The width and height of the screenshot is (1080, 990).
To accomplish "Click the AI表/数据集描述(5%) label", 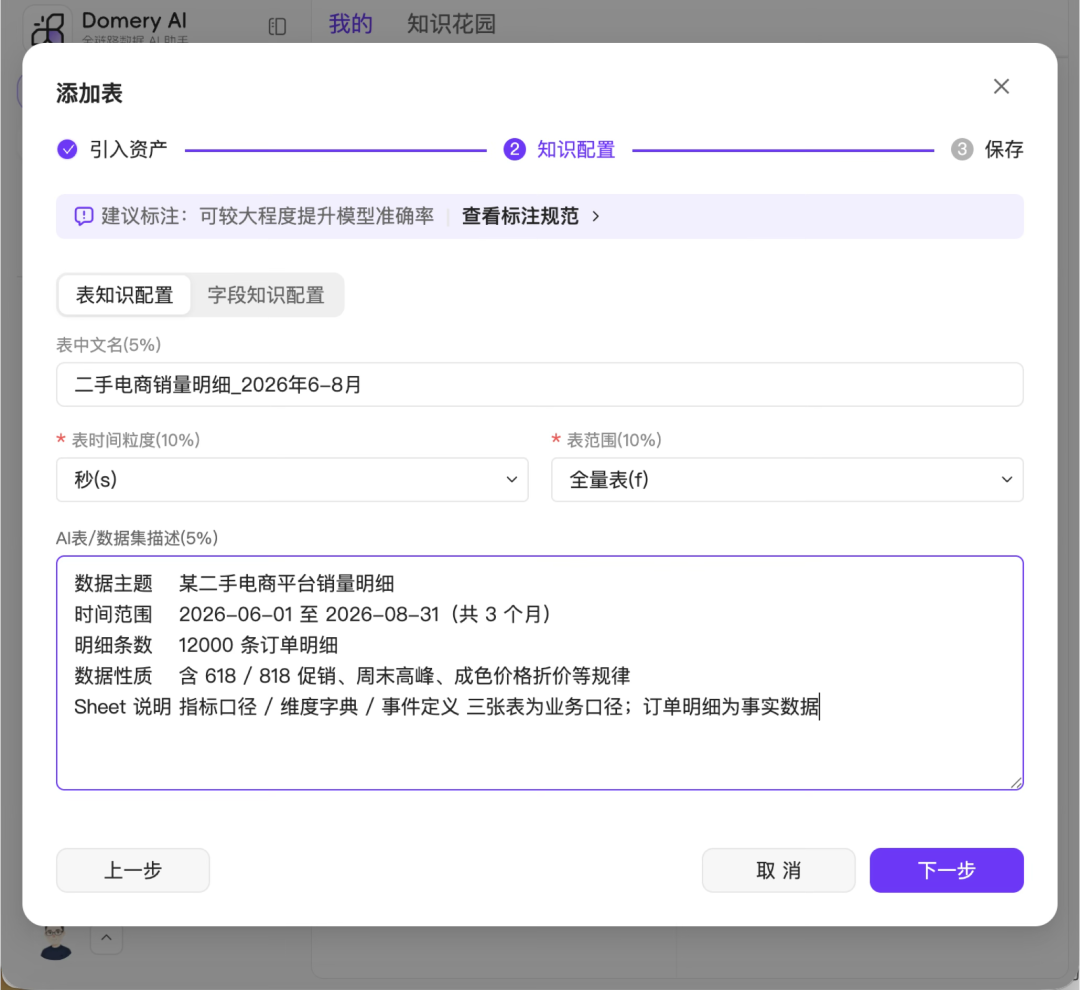I will coord(137,537).
